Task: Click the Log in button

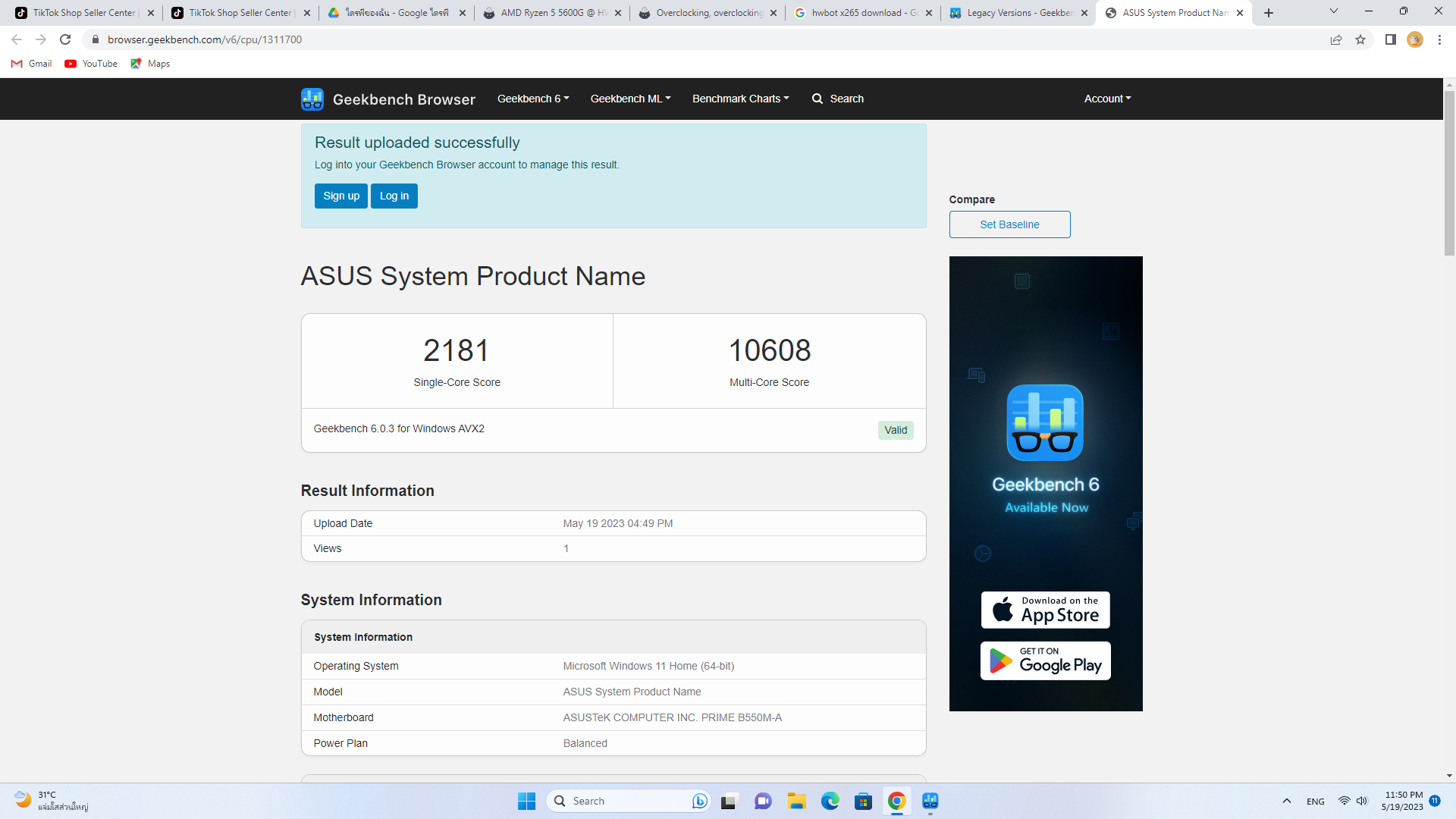Action: coord(394,196)
